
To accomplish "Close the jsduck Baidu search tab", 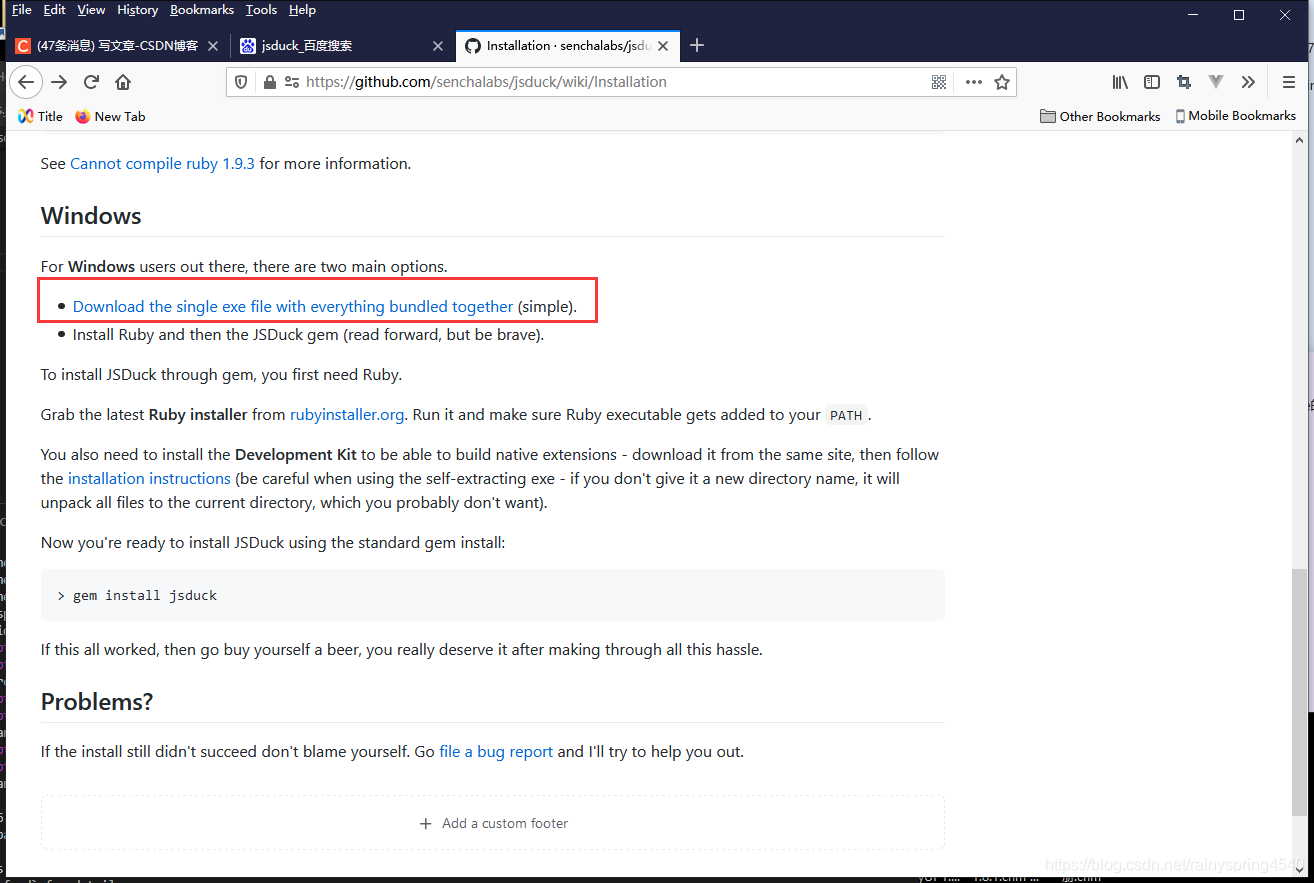I will [x=437, y=46].
